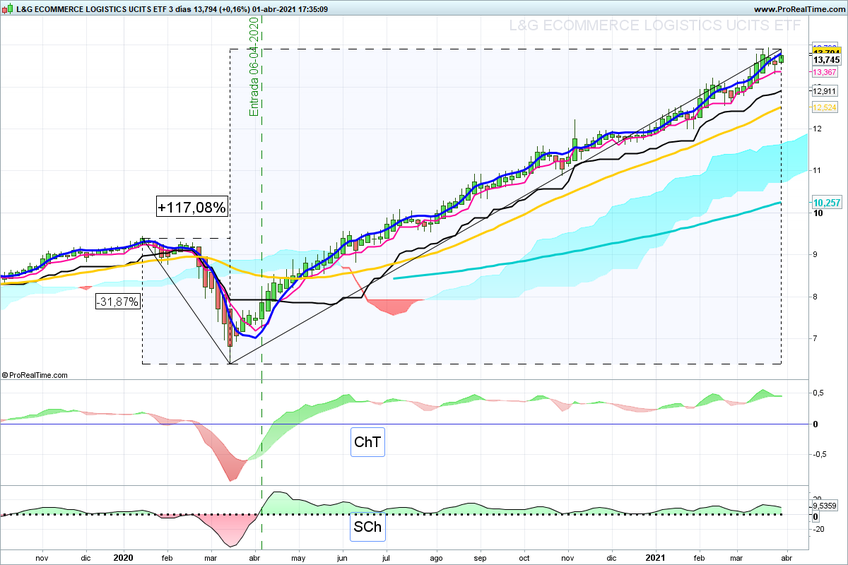Click the 2021 year label on time axis
The width and height of the screenshot is (848, 565).
[656, 558]
